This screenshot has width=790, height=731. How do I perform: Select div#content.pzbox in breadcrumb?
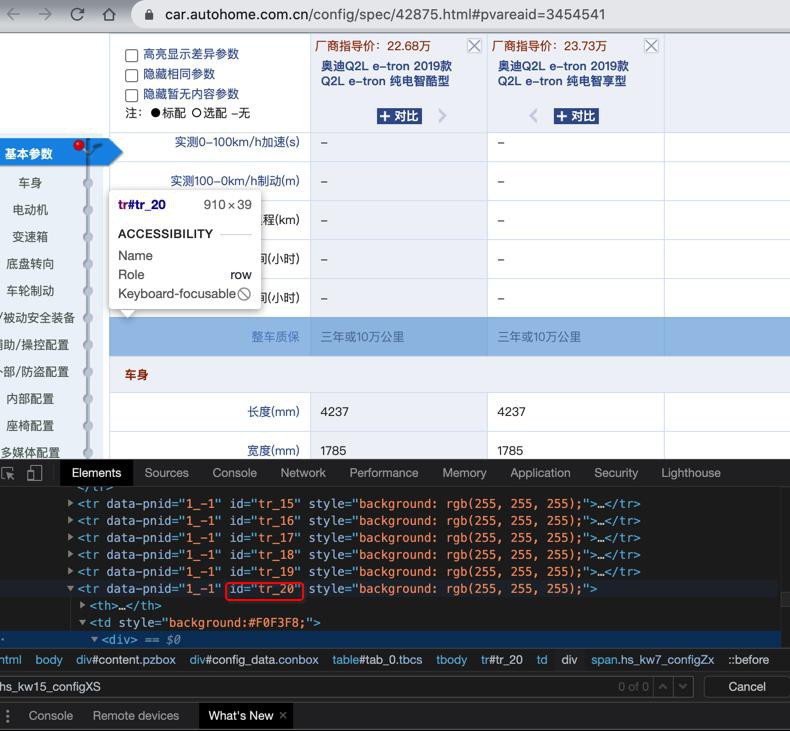pyautogui.click(x=126, y=659)
